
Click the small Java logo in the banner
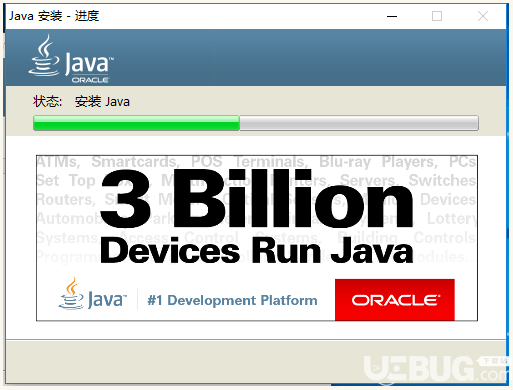(93, 294)
